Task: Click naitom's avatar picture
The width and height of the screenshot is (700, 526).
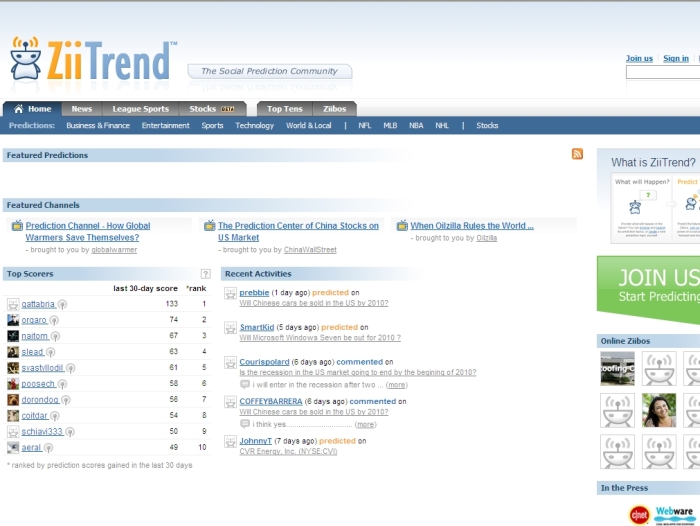Action: [x=13, y=336]
